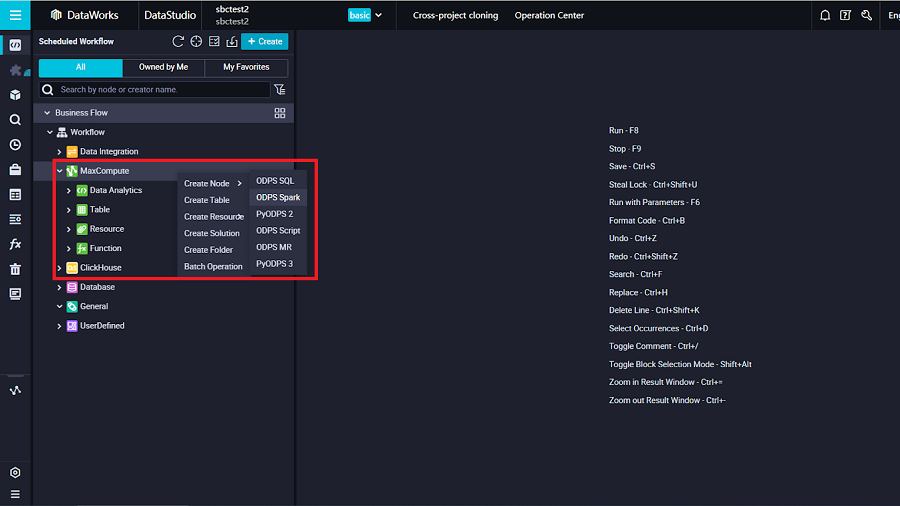This screenshot has height=506, width=900.
Task: Click the bottom three-line menu icon
Action: click(x=15, y=495)
